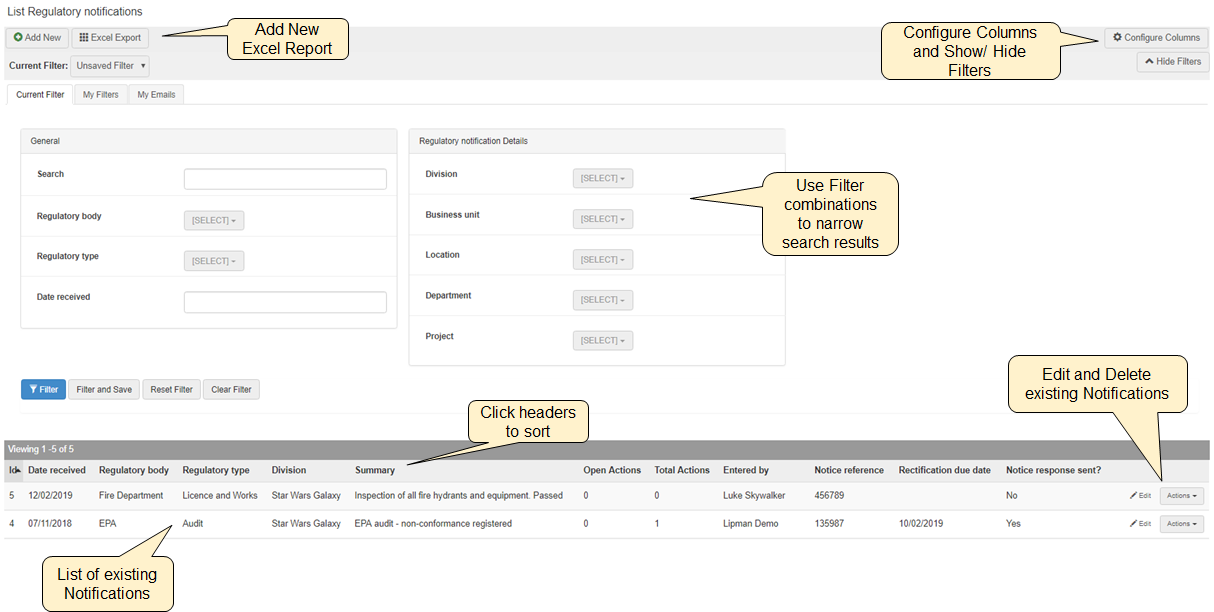Viewport: 1214px width, 612px height.
Task: Export the list with Excel Export
Action: click(x=110, y=38)
